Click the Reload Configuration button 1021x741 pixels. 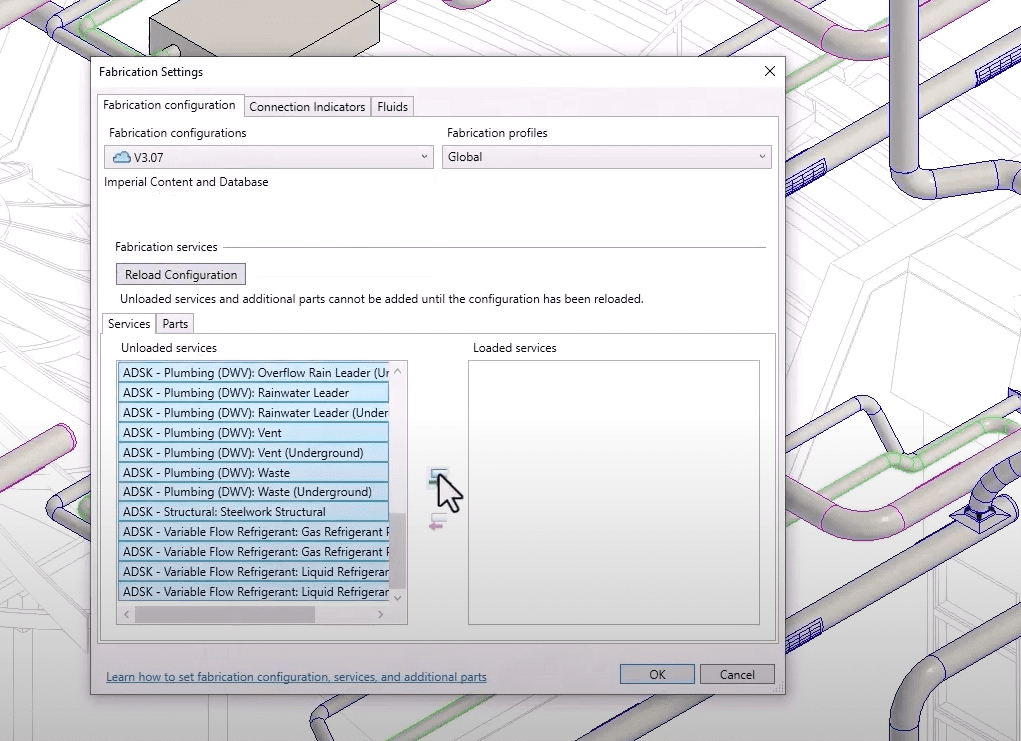(181, 275)
